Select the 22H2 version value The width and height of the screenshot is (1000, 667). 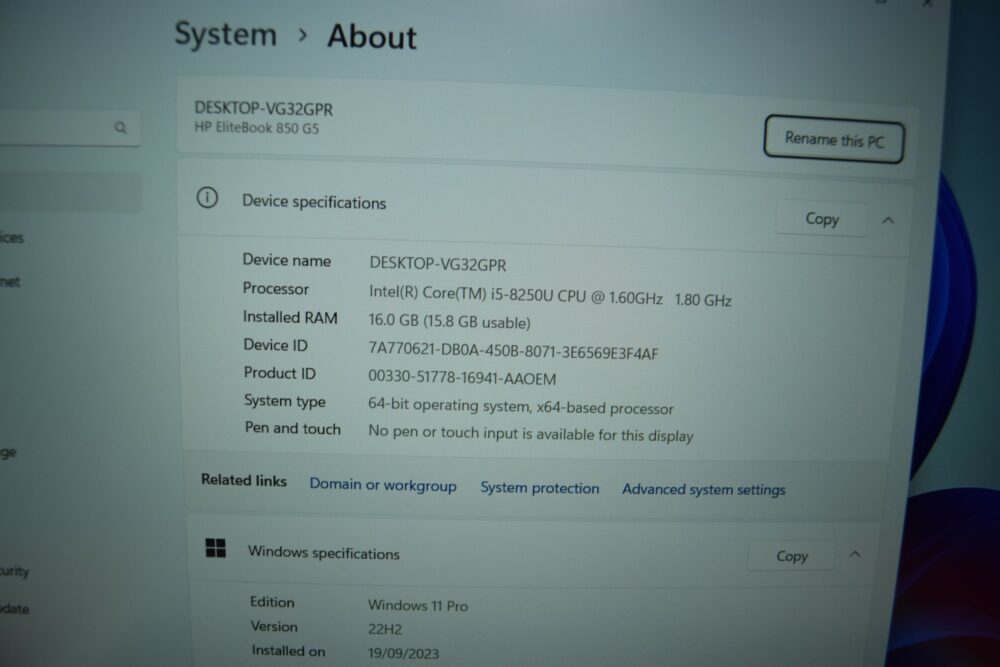(x=385, y=629)
